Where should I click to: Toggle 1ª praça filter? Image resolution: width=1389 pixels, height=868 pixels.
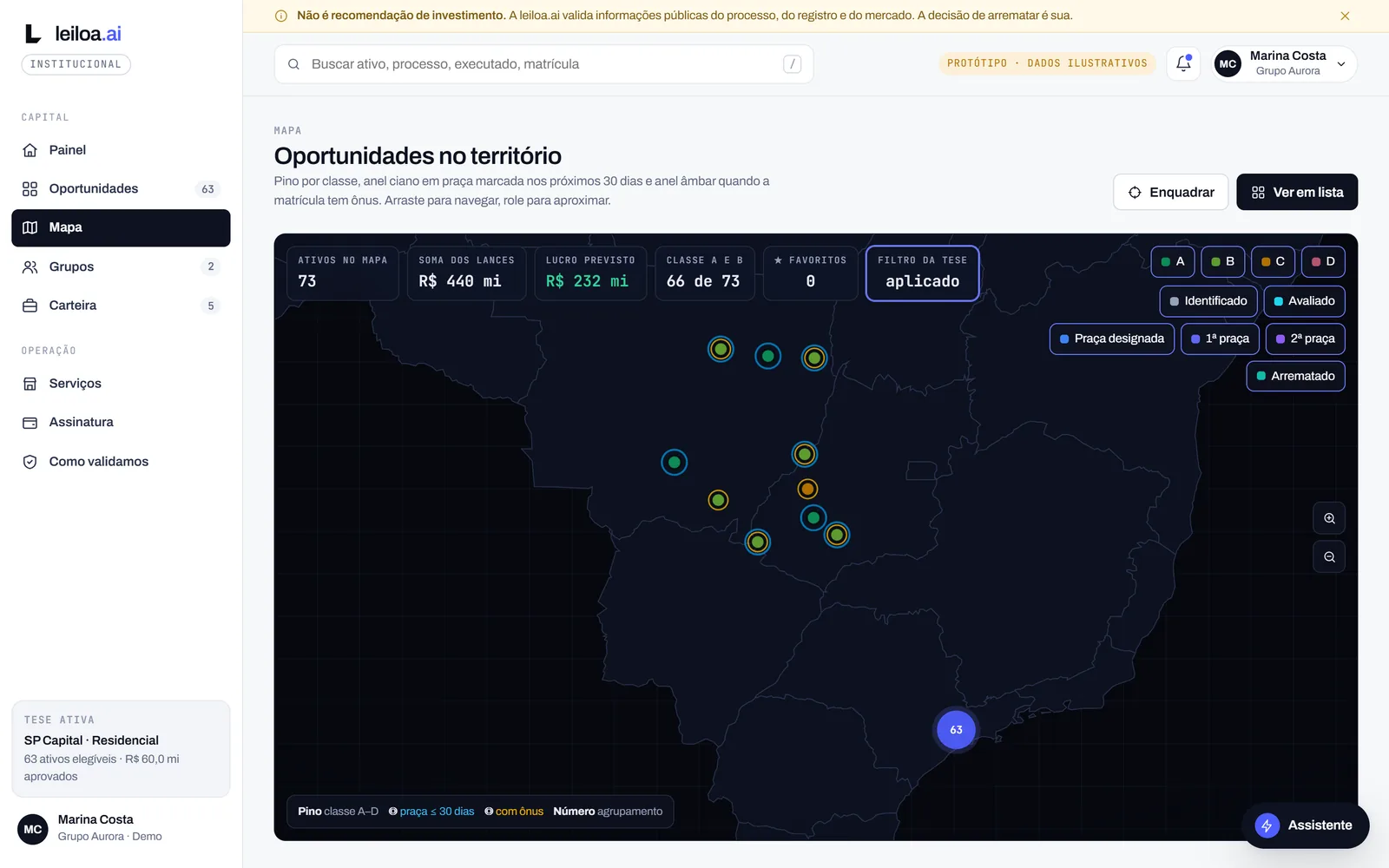[1220, 339]
